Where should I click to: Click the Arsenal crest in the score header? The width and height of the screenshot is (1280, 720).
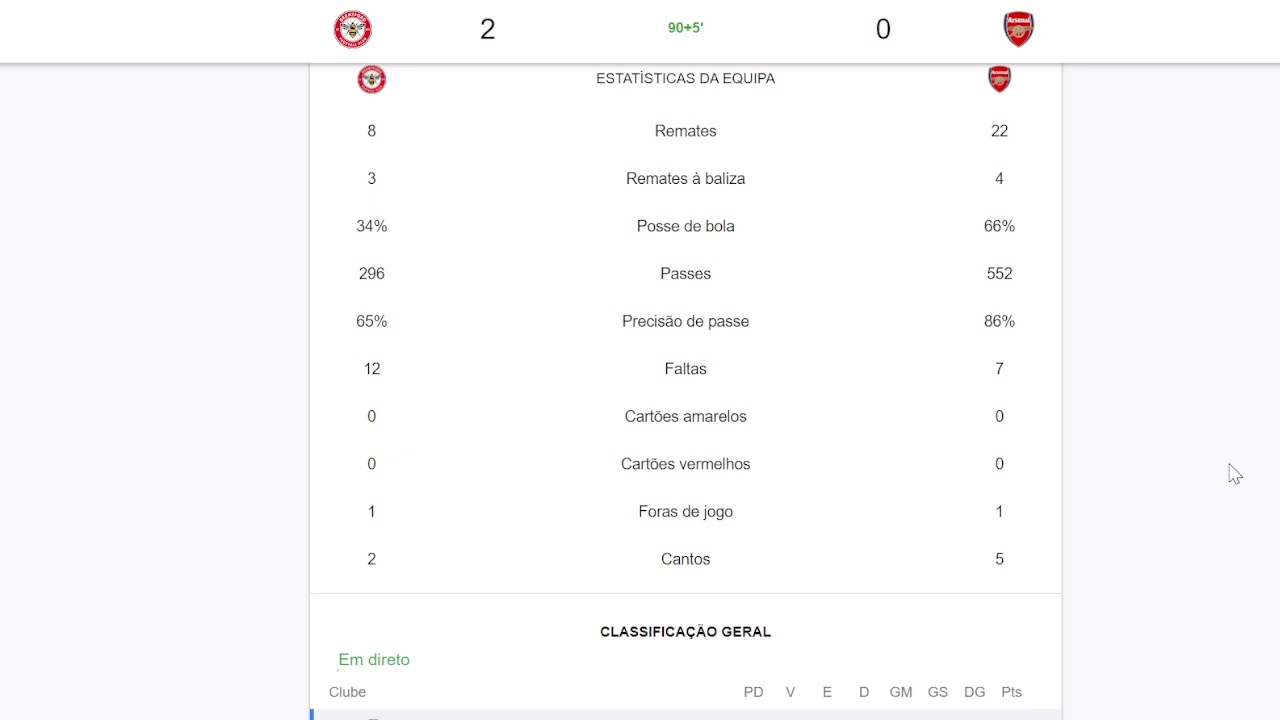(1018, 29)
